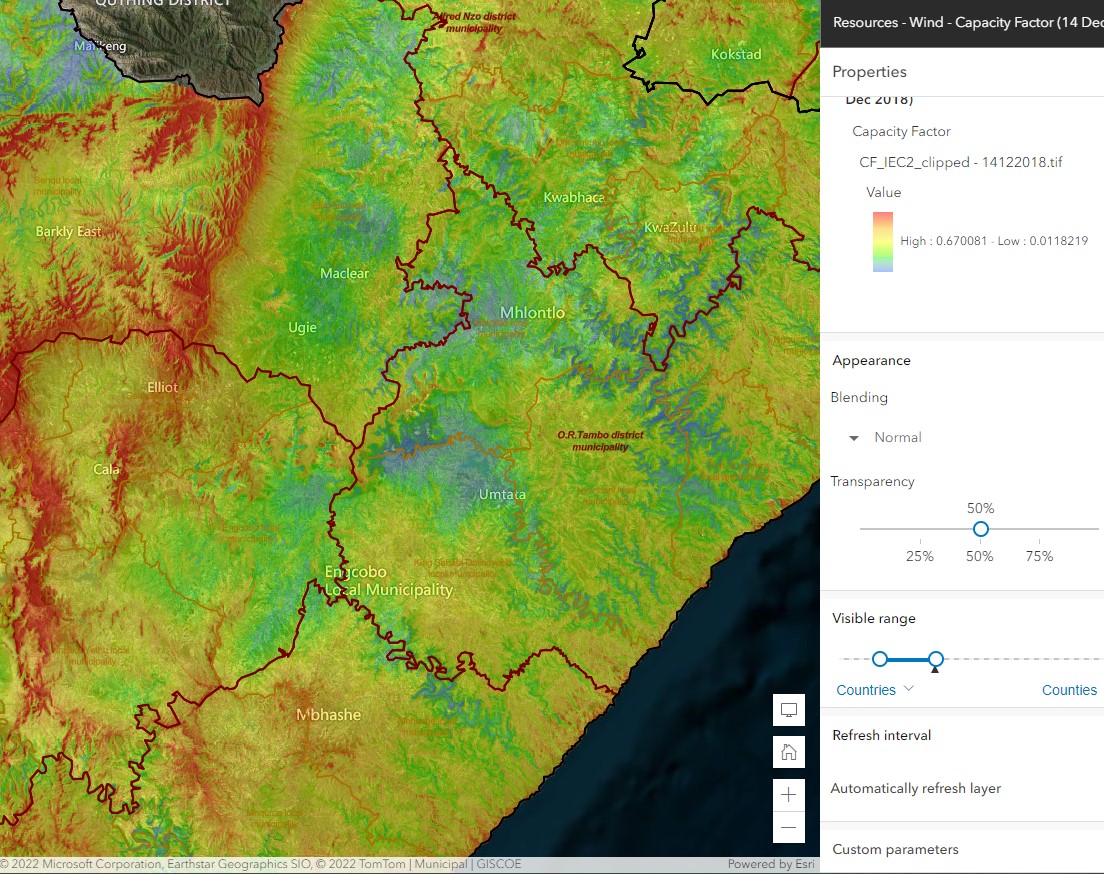Click the Properties heading
This screenshot has width=1104, height=874.
click(869, 71)
